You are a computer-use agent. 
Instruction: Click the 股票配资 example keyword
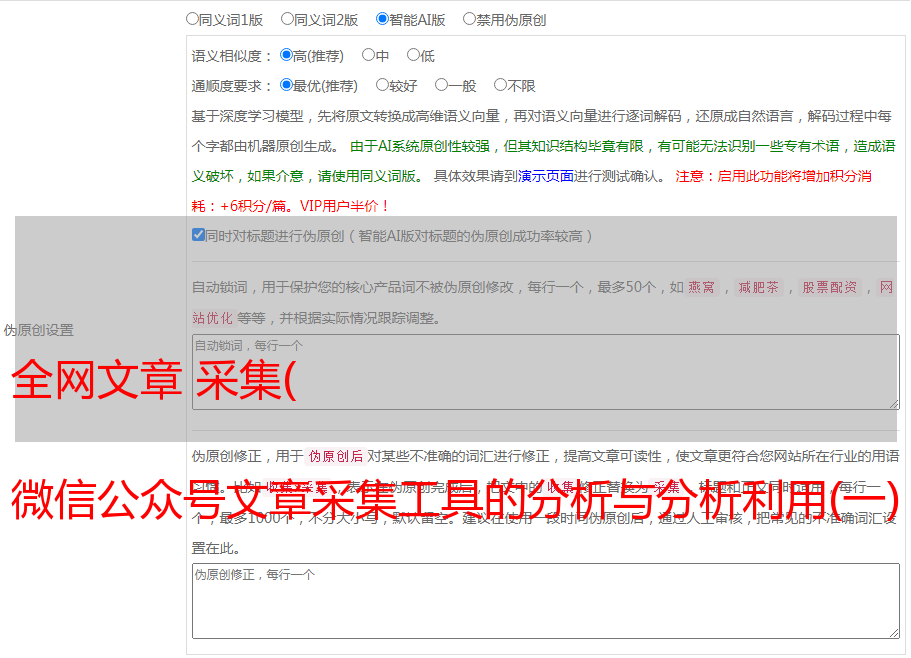[x=829, y=287]
